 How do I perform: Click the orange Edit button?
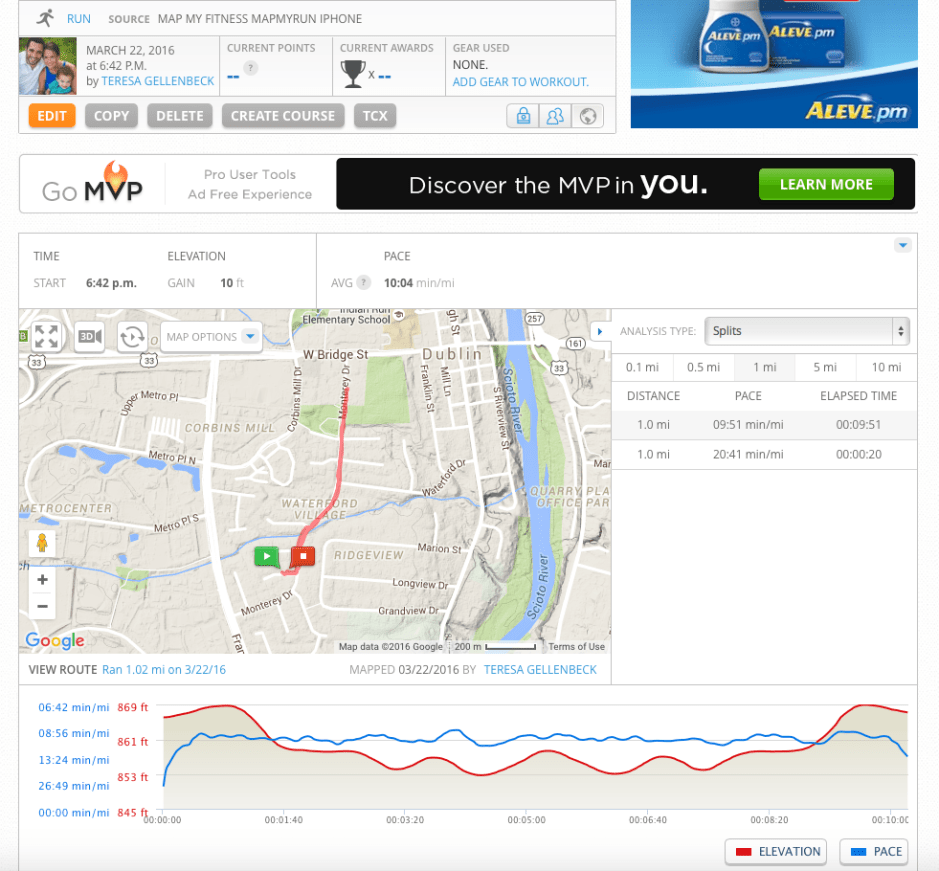pos(52,116)
